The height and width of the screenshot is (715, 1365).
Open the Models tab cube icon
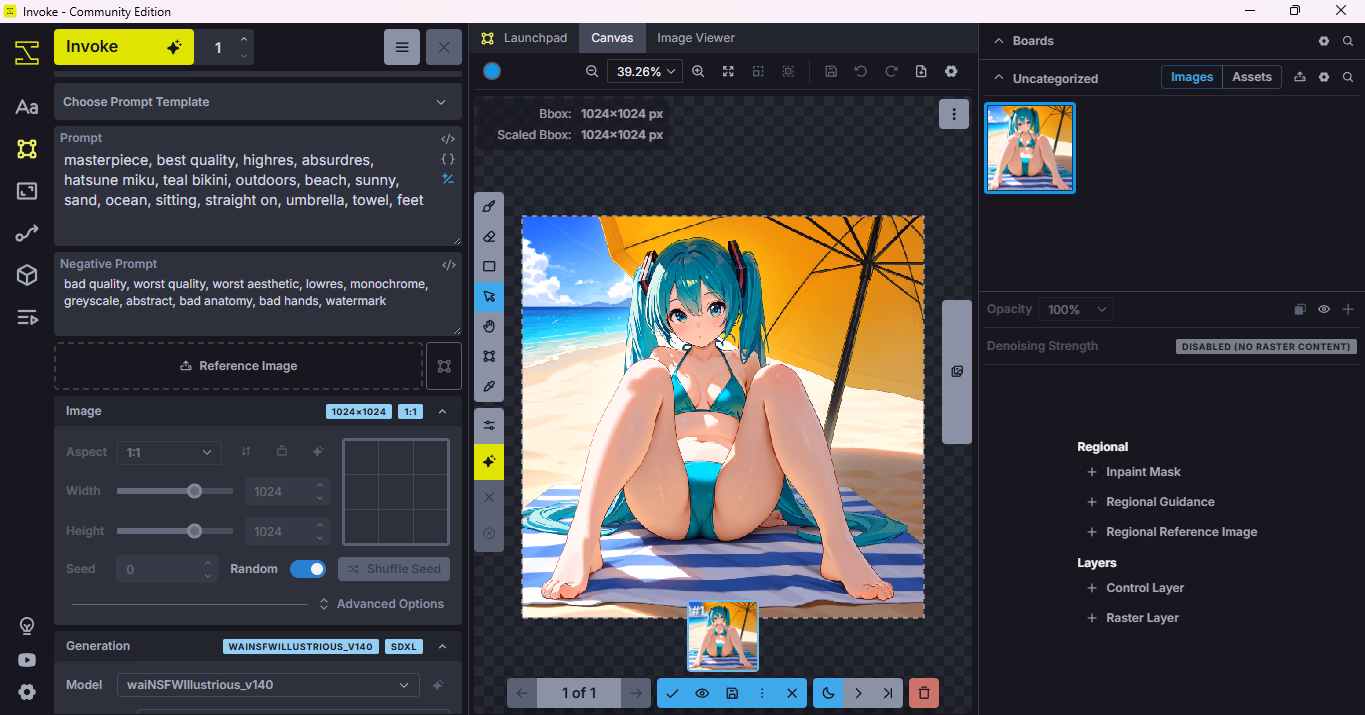tap(27, 275)
